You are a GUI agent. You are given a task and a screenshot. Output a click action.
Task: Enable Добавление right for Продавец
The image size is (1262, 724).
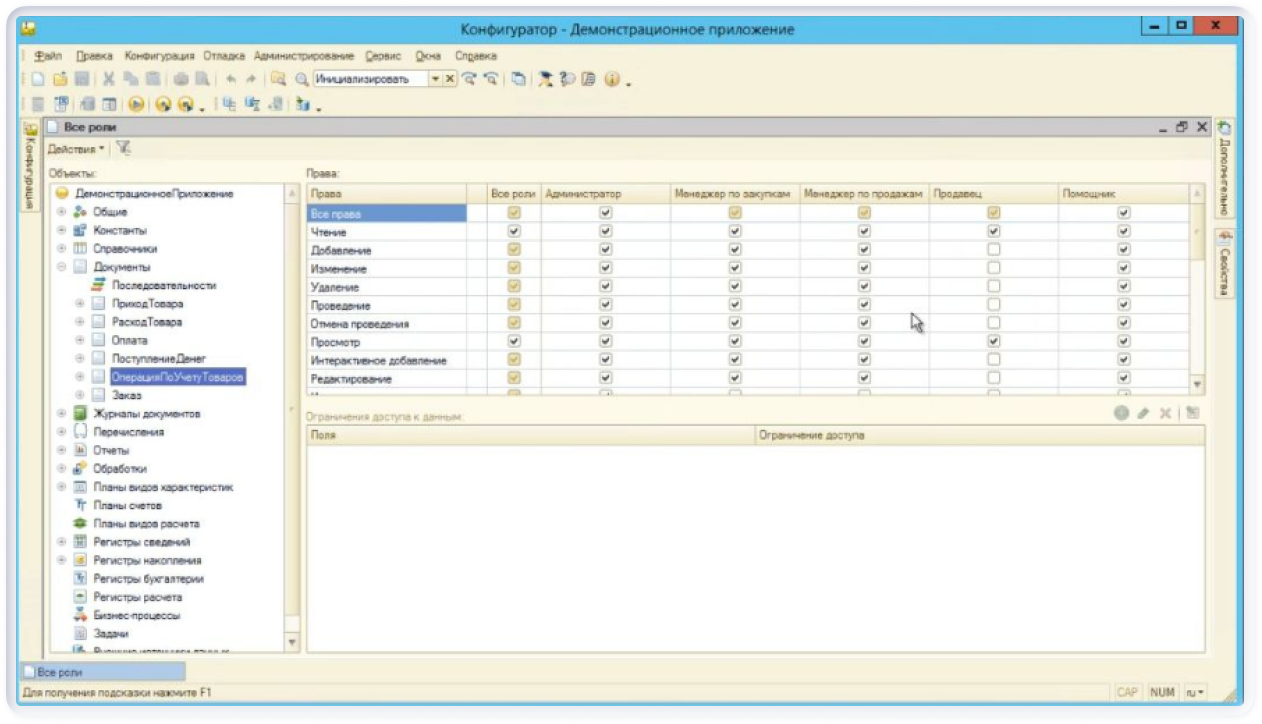pyautogui.click(x=993, y=250)
